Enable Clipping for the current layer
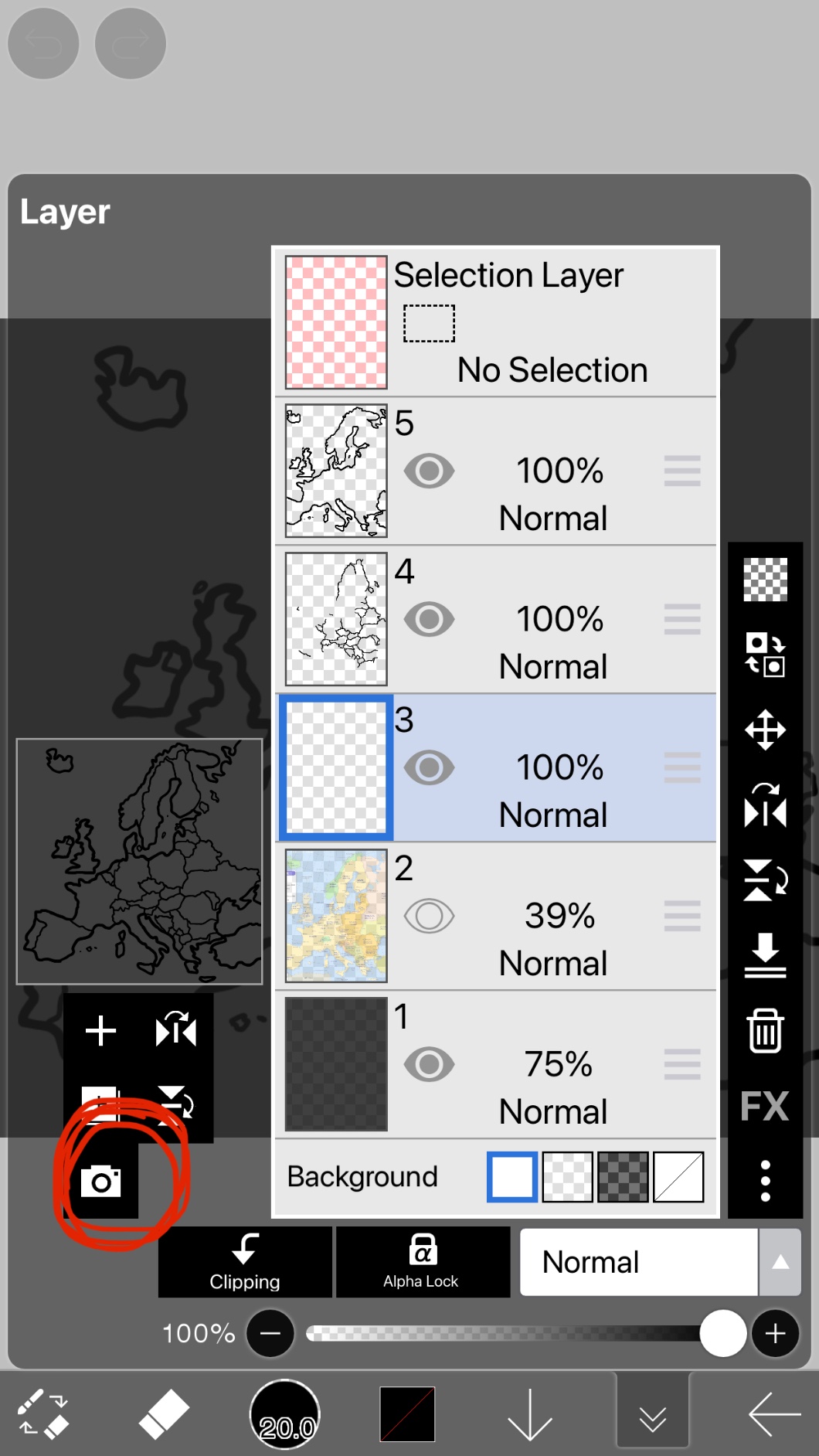Image resolution: width=819 pixels, height=1456 pixels. (x=245, y=1262)
